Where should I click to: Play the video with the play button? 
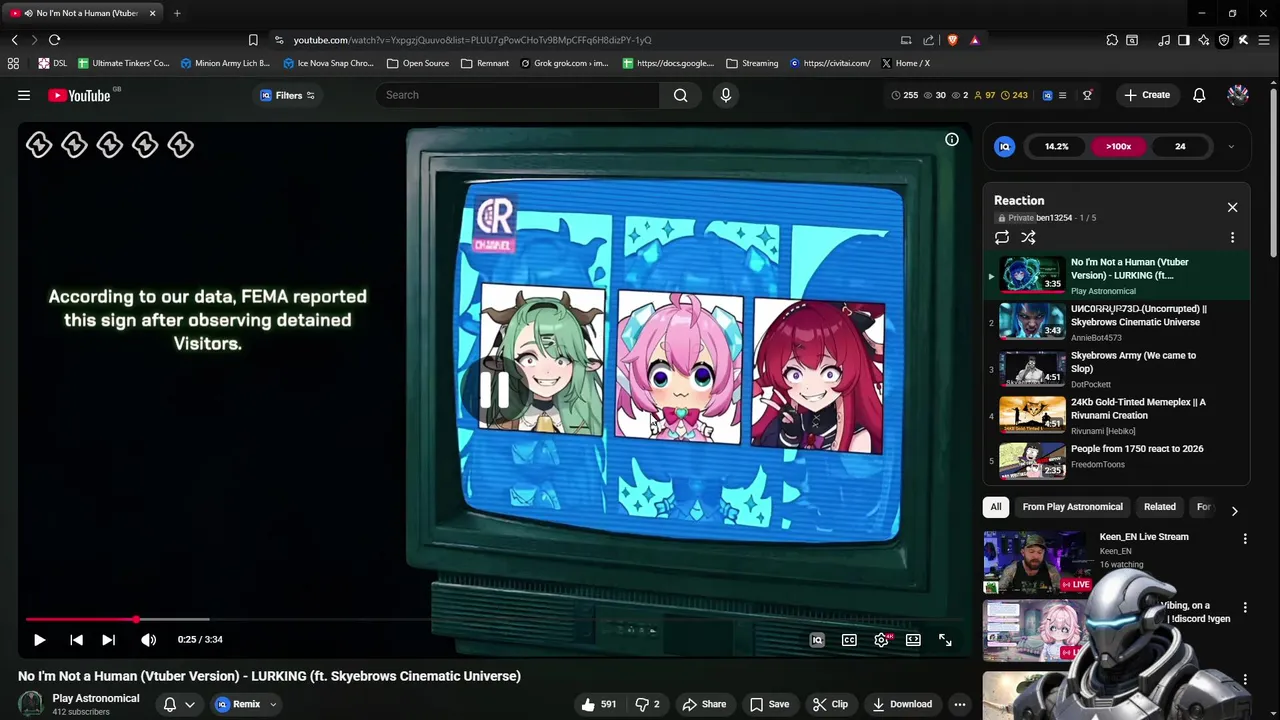[x=39, y=640]
